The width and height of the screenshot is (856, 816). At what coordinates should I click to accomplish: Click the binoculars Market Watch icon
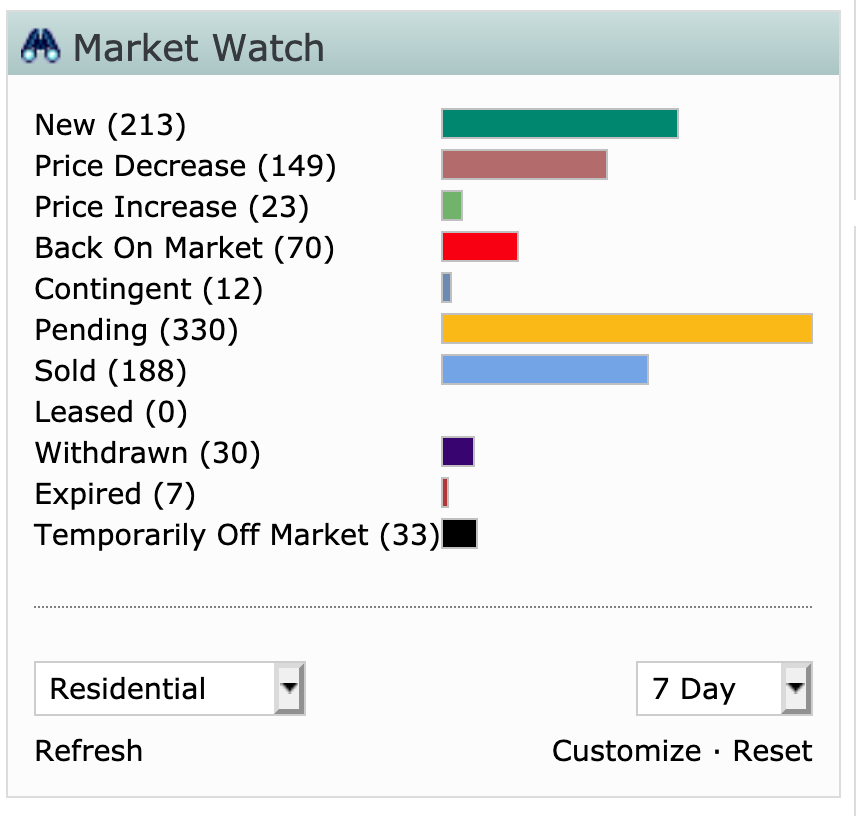[x=41, y=48]
